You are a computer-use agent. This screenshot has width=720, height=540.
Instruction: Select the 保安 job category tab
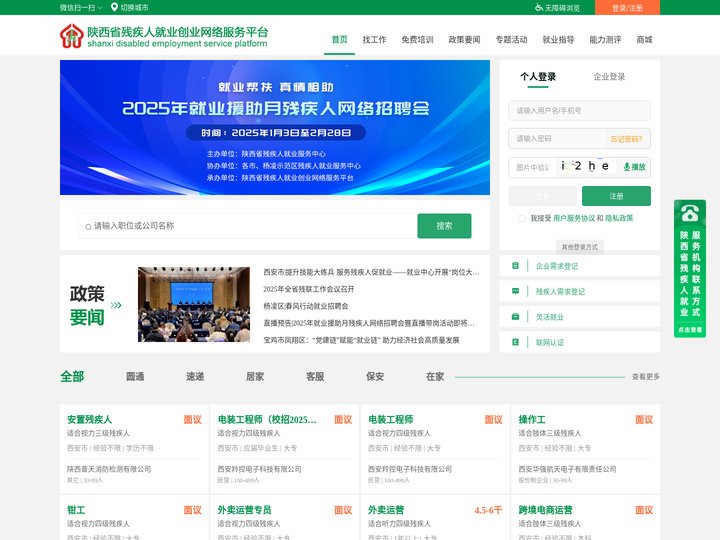[x=375, y=377]
